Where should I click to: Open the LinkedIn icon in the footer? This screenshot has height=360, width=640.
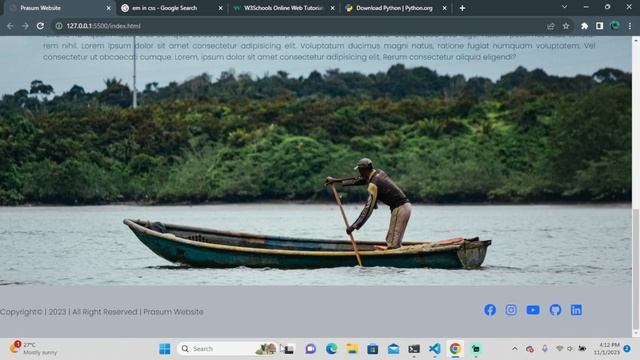pyautogui.click(x=576, y=310)
